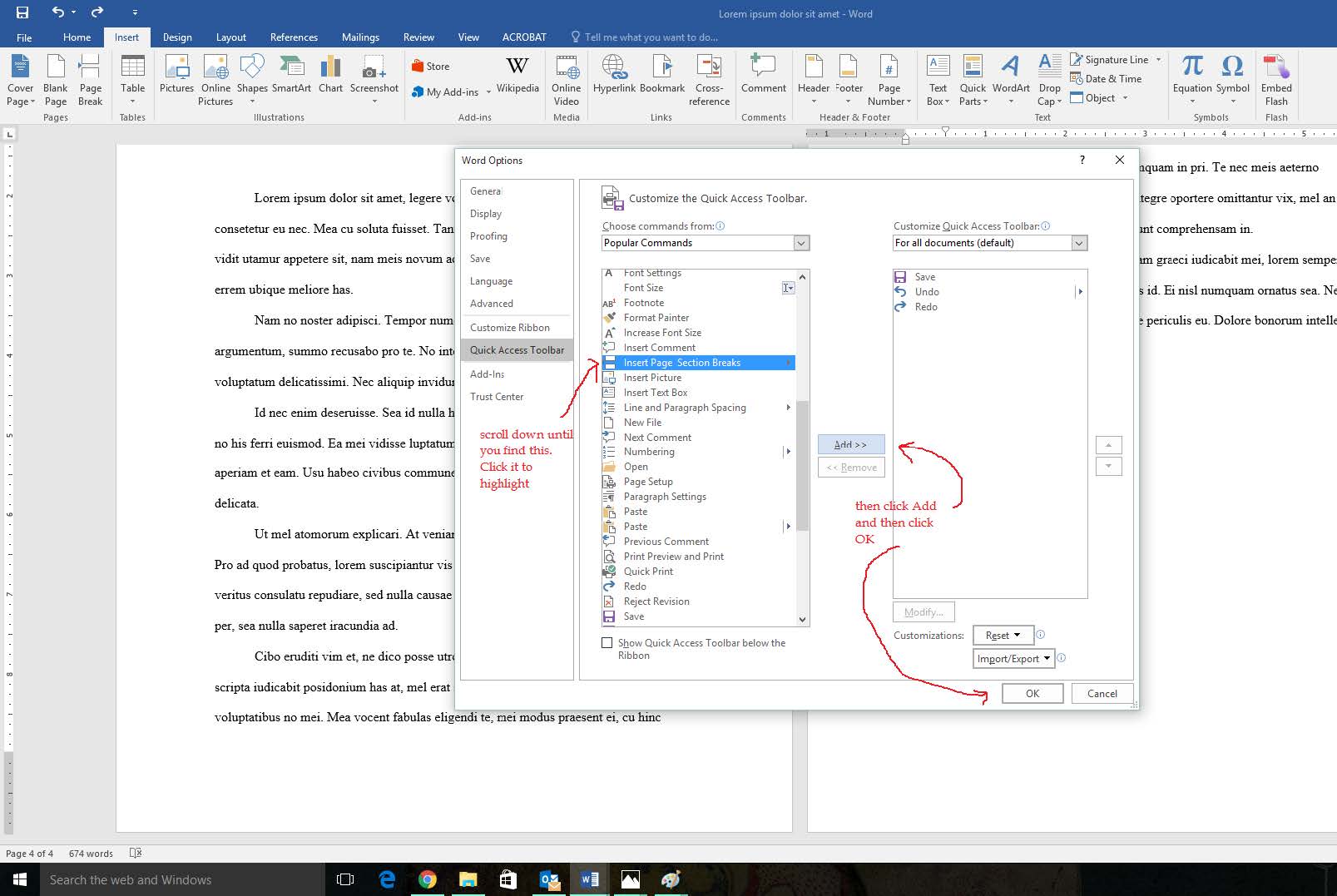
Task: Open the File tab
Action: (x=24, y=37)
